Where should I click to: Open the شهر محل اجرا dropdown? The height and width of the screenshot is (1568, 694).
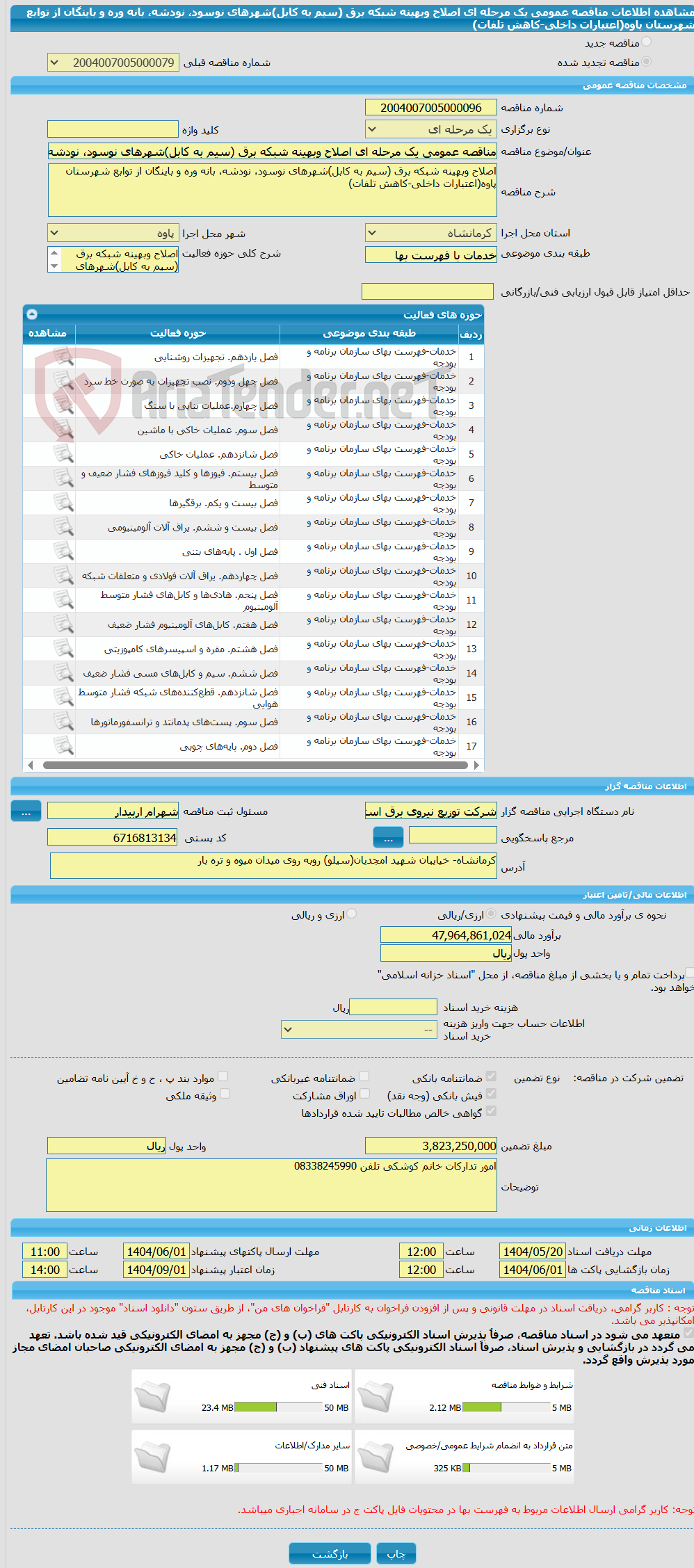(113, 234)
